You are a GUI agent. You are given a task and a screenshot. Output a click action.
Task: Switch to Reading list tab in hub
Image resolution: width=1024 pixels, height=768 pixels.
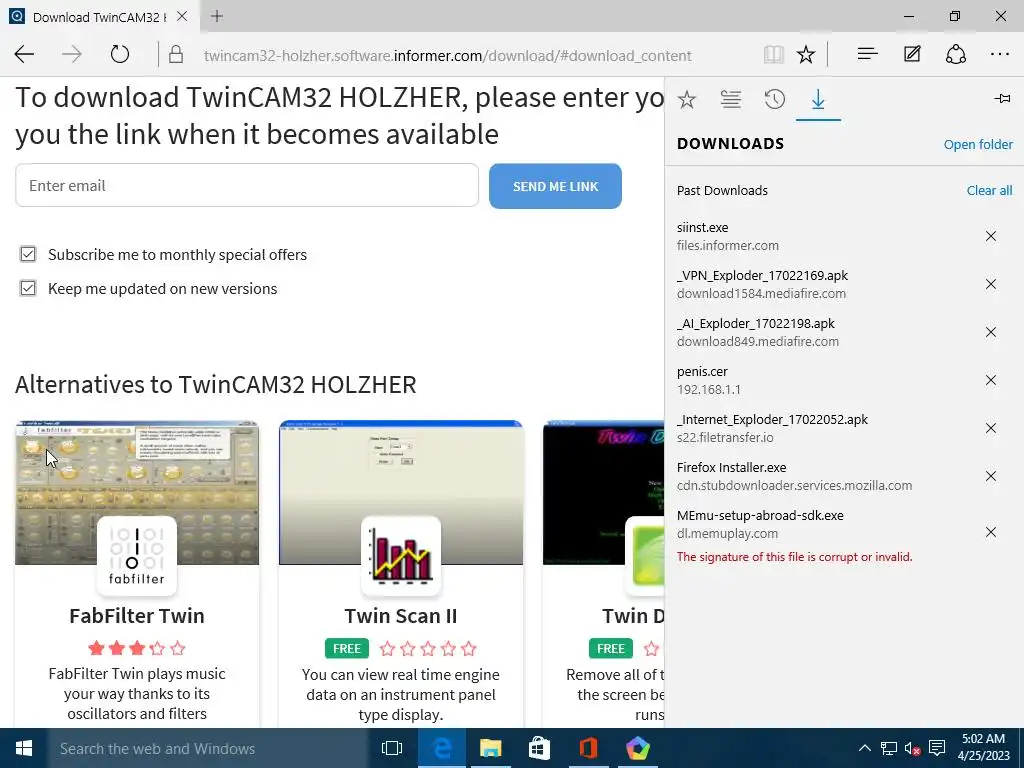(731, 100)
